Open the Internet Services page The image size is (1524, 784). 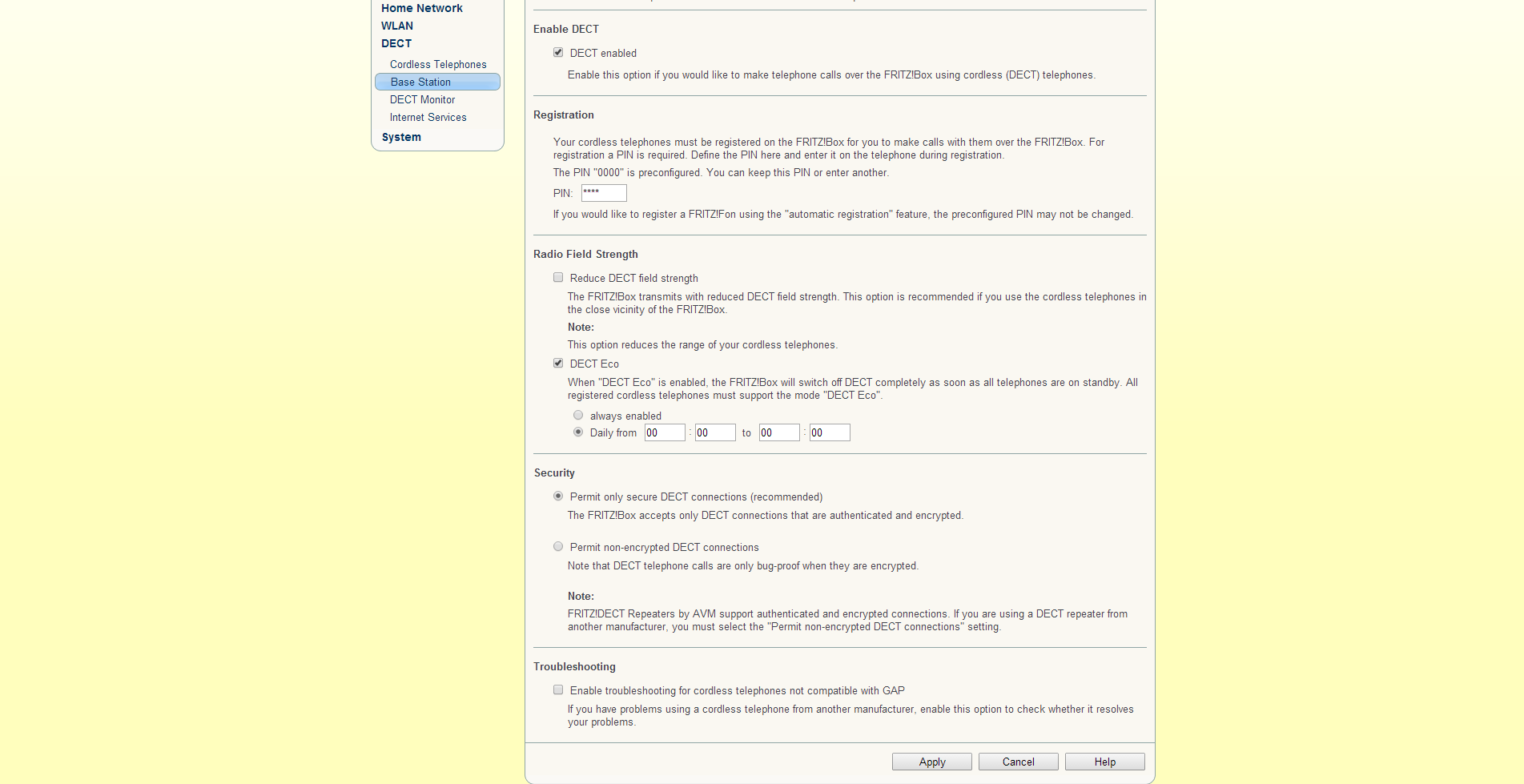pos(428,117)
